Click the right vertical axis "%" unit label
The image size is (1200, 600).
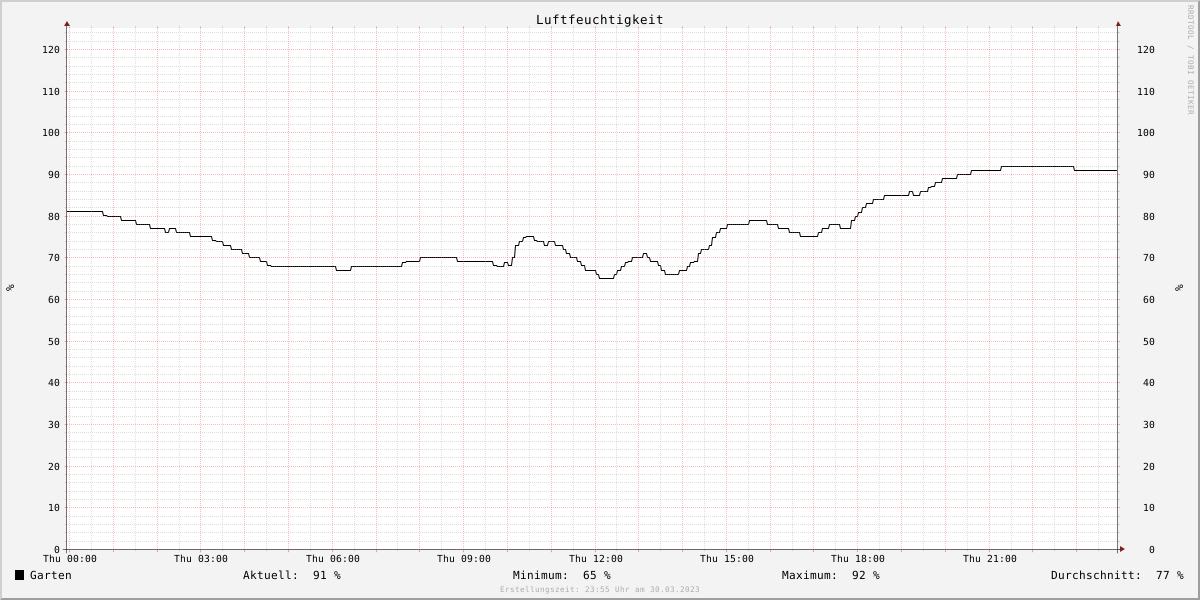pyautogui.click(x=1179, y=288)
